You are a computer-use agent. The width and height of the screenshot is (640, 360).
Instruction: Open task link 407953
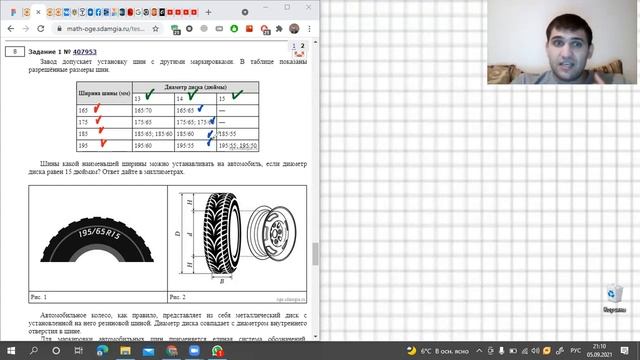point(84,52)
